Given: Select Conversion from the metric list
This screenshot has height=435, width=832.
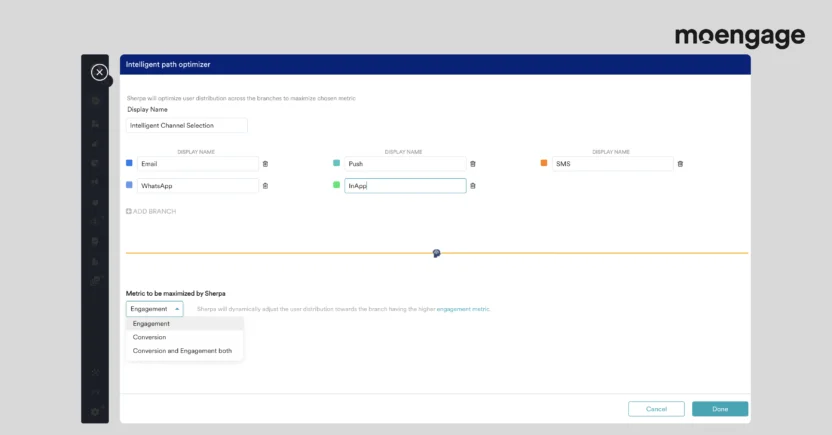Looking at the screenshot, I should point(185,337).
